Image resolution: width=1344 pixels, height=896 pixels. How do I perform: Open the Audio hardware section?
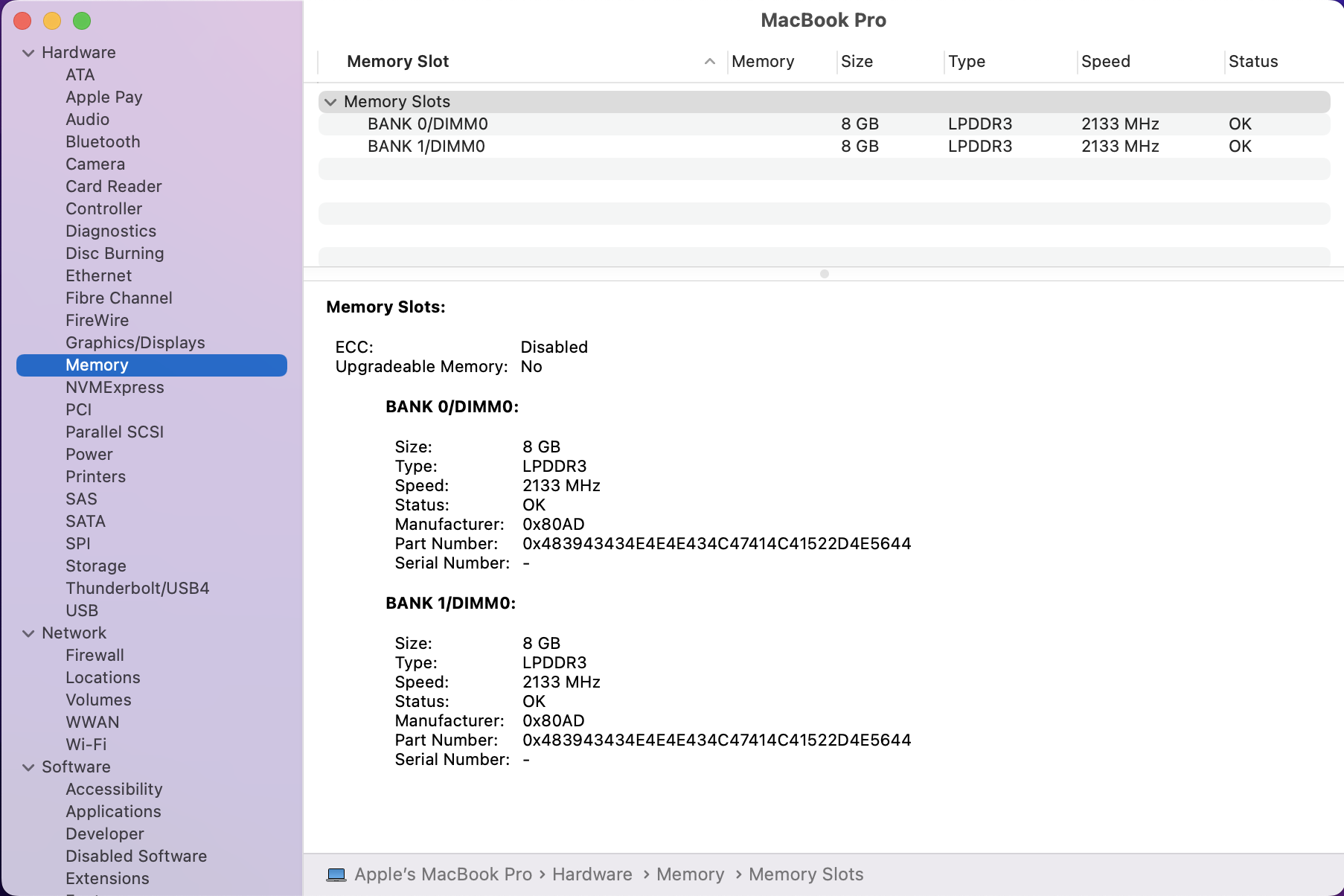click(x=88, y=120)
